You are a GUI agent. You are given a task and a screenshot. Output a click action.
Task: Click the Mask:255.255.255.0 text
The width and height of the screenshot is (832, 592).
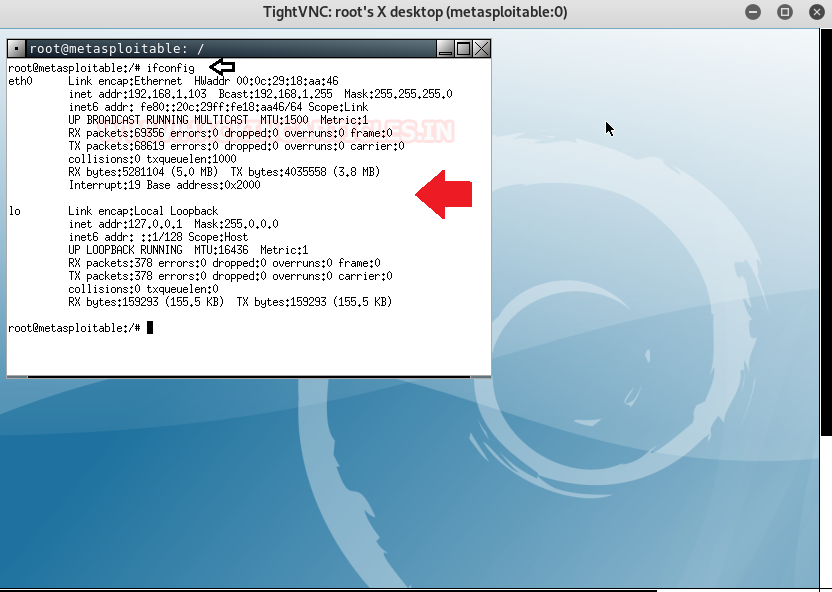[398, 94]
